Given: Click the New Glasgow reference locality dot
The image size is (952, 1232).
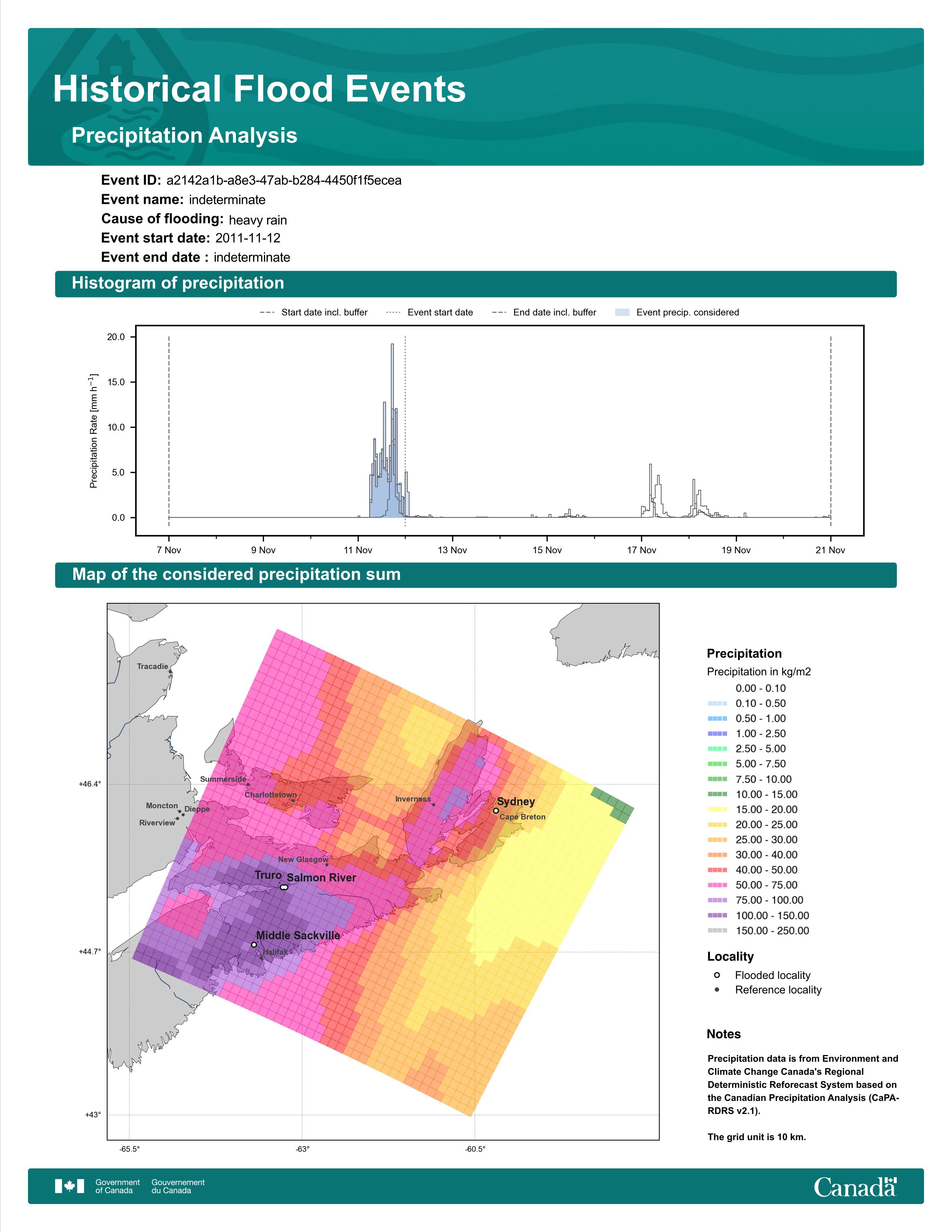Looking at the screenshot, I should point(327,865).
